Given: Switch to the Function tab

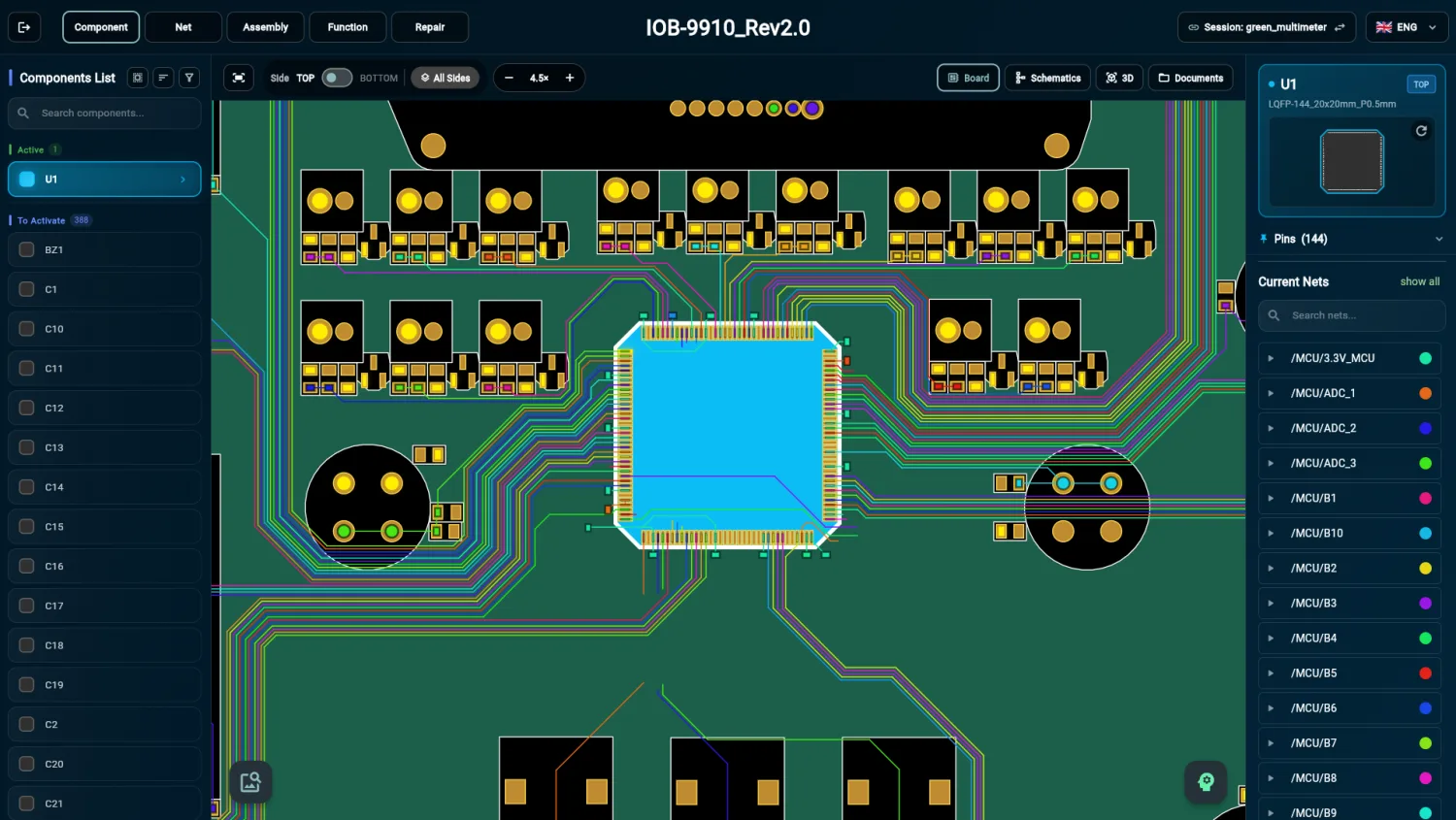Looking at the screenshot, I should (x=347, y=27).
